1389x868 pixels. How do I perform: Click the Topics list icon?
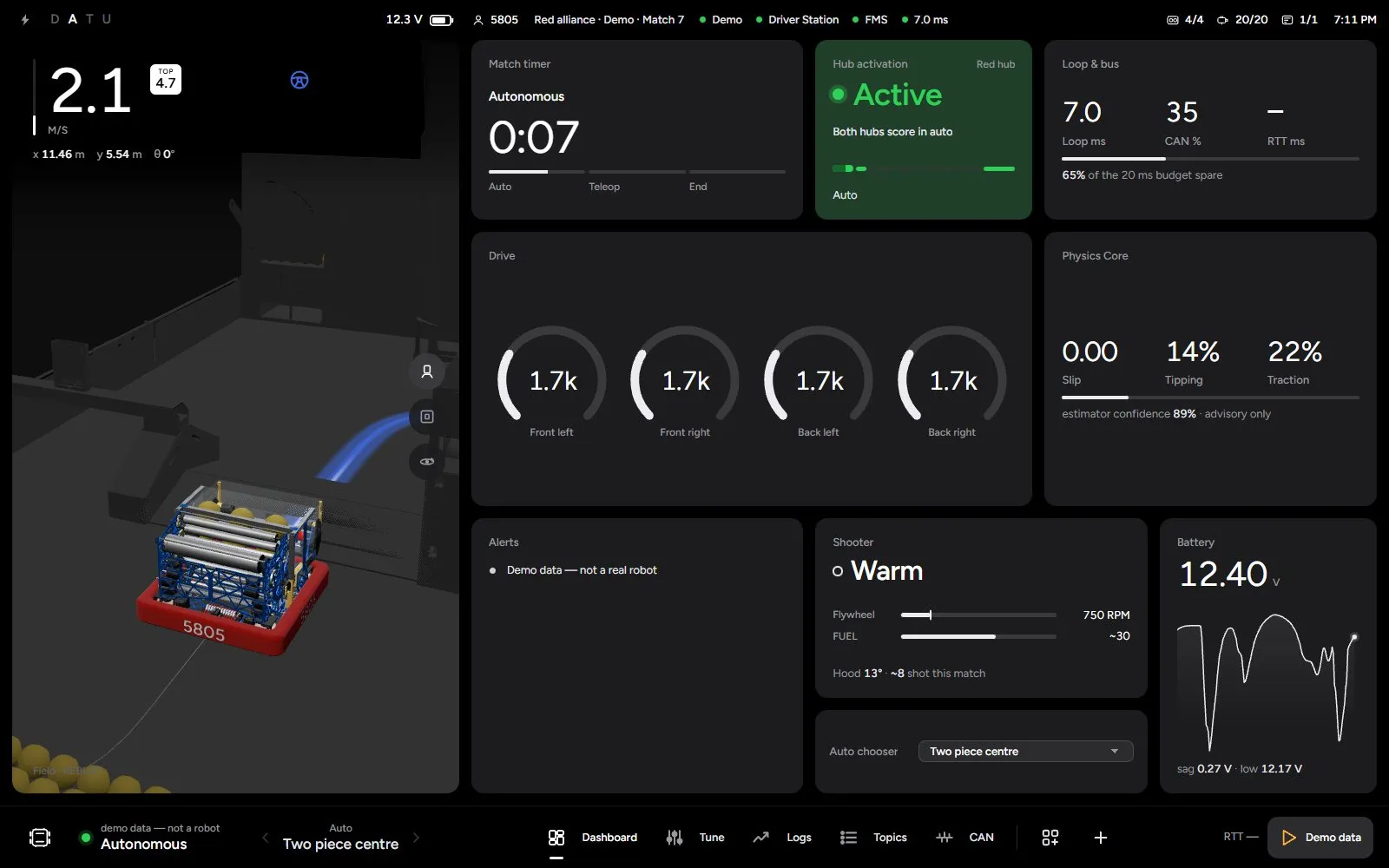[848, 838]
